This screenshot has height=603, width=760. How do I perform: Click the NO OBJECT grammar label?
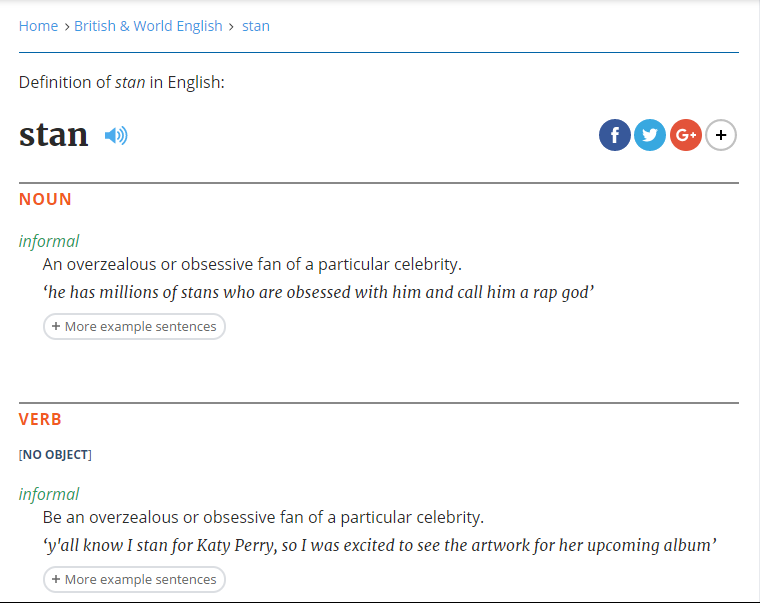tap(55, 455)
